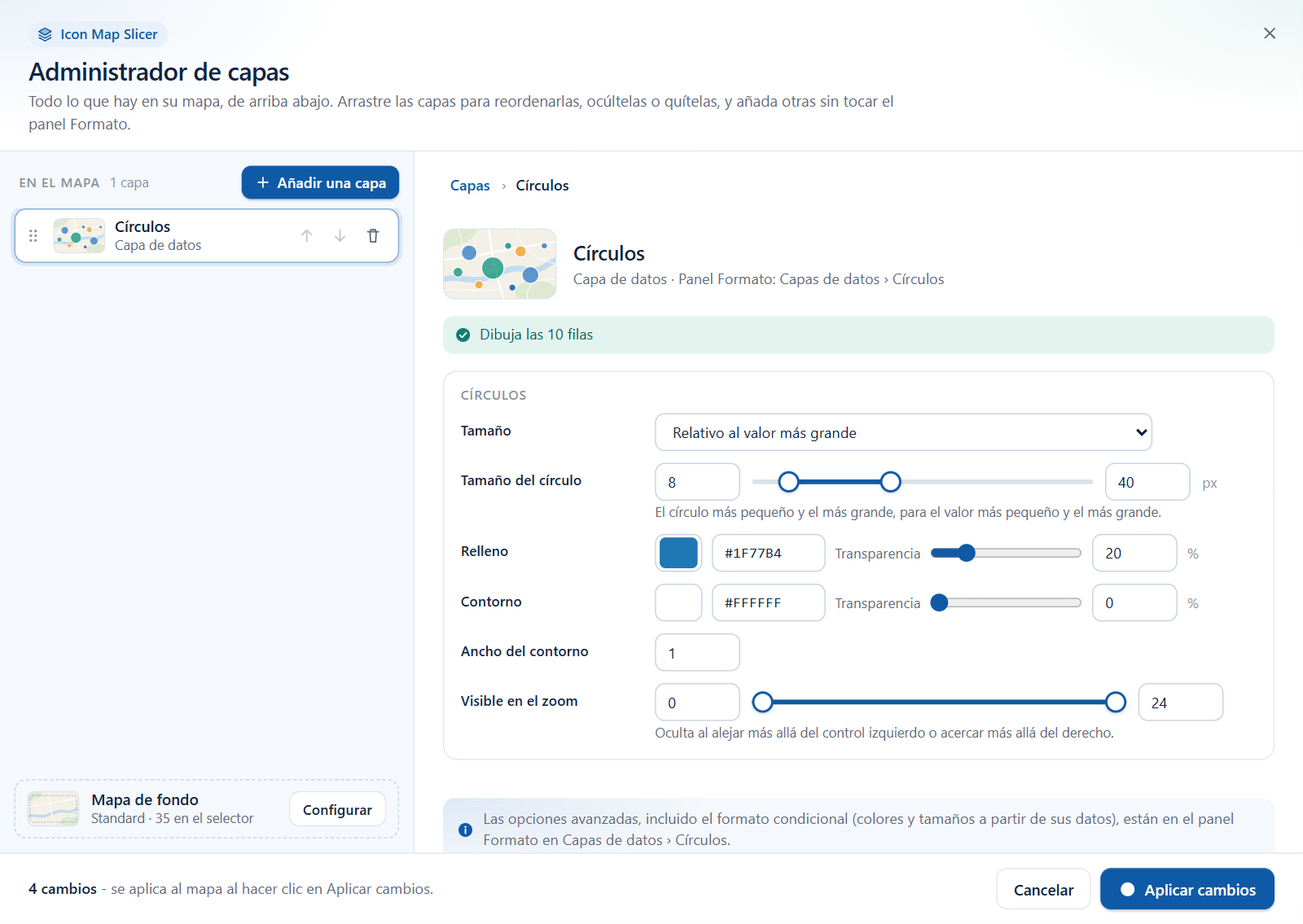Configure the Mapa de fondo
This screenshot has height=924, width=1303.
pos(337,809)
